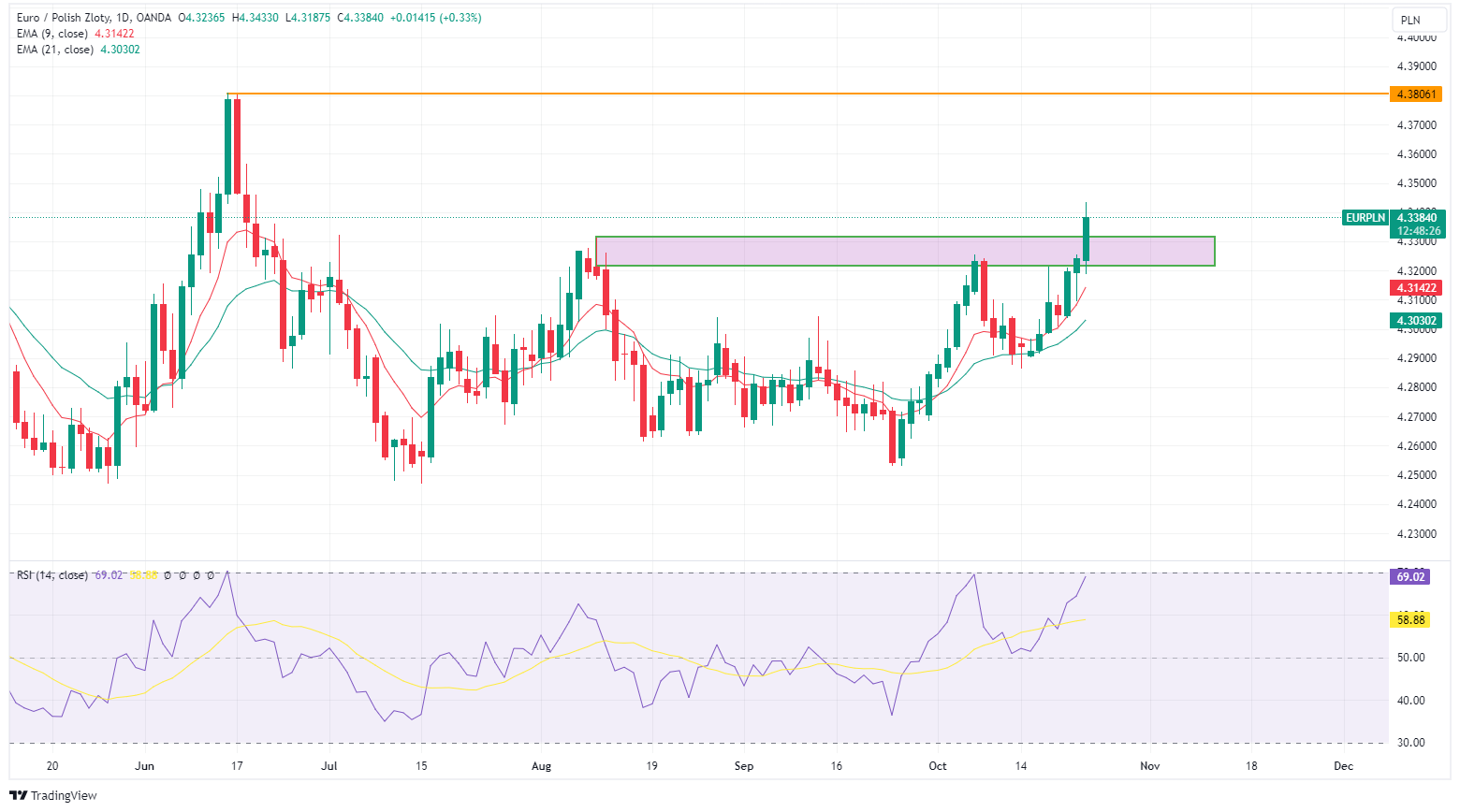
Task: Click the 4.36000 price axis label
Action: coord(1416,154)
